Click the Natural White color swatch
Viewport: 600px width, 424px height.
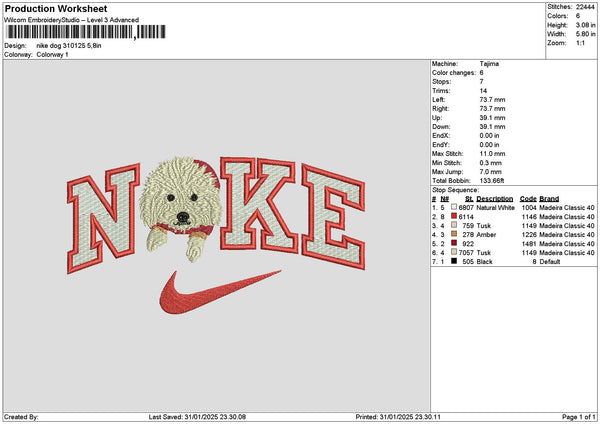[454, 207]
